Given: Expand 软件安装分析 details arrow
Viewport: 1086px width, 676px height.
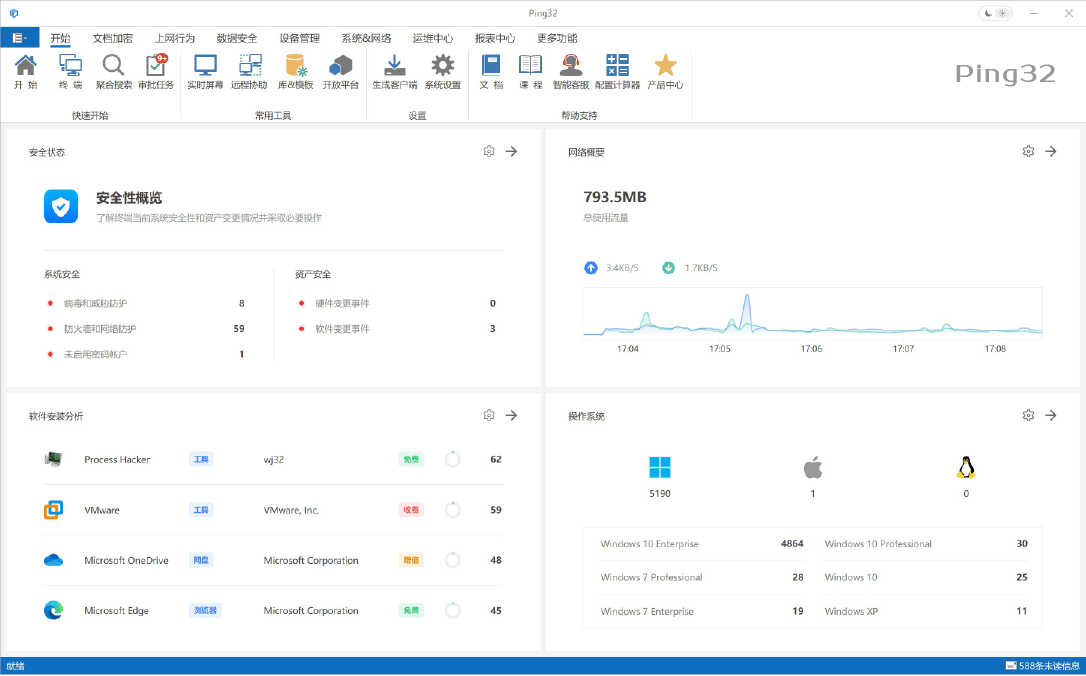Looking at the screenshot, I should tap(511, 414).
